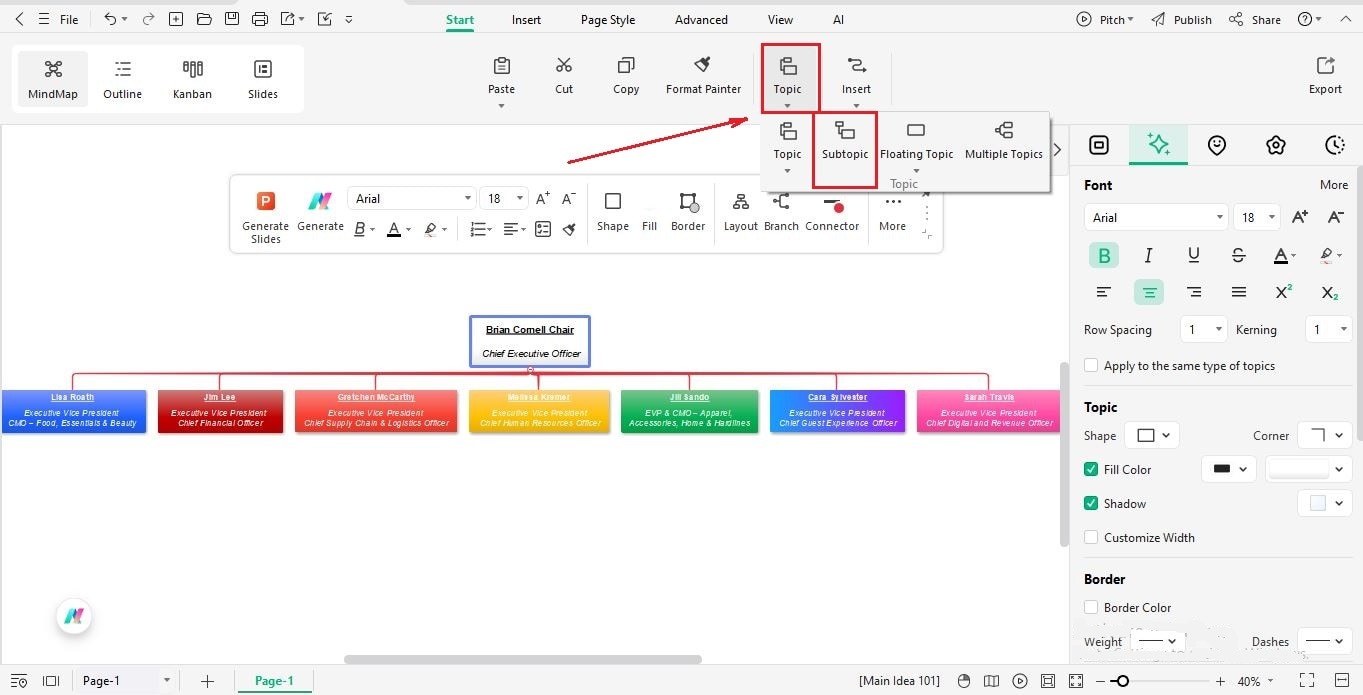Toggle center alignment in right panel
Screen dimensions: 1363x695
1149,292
